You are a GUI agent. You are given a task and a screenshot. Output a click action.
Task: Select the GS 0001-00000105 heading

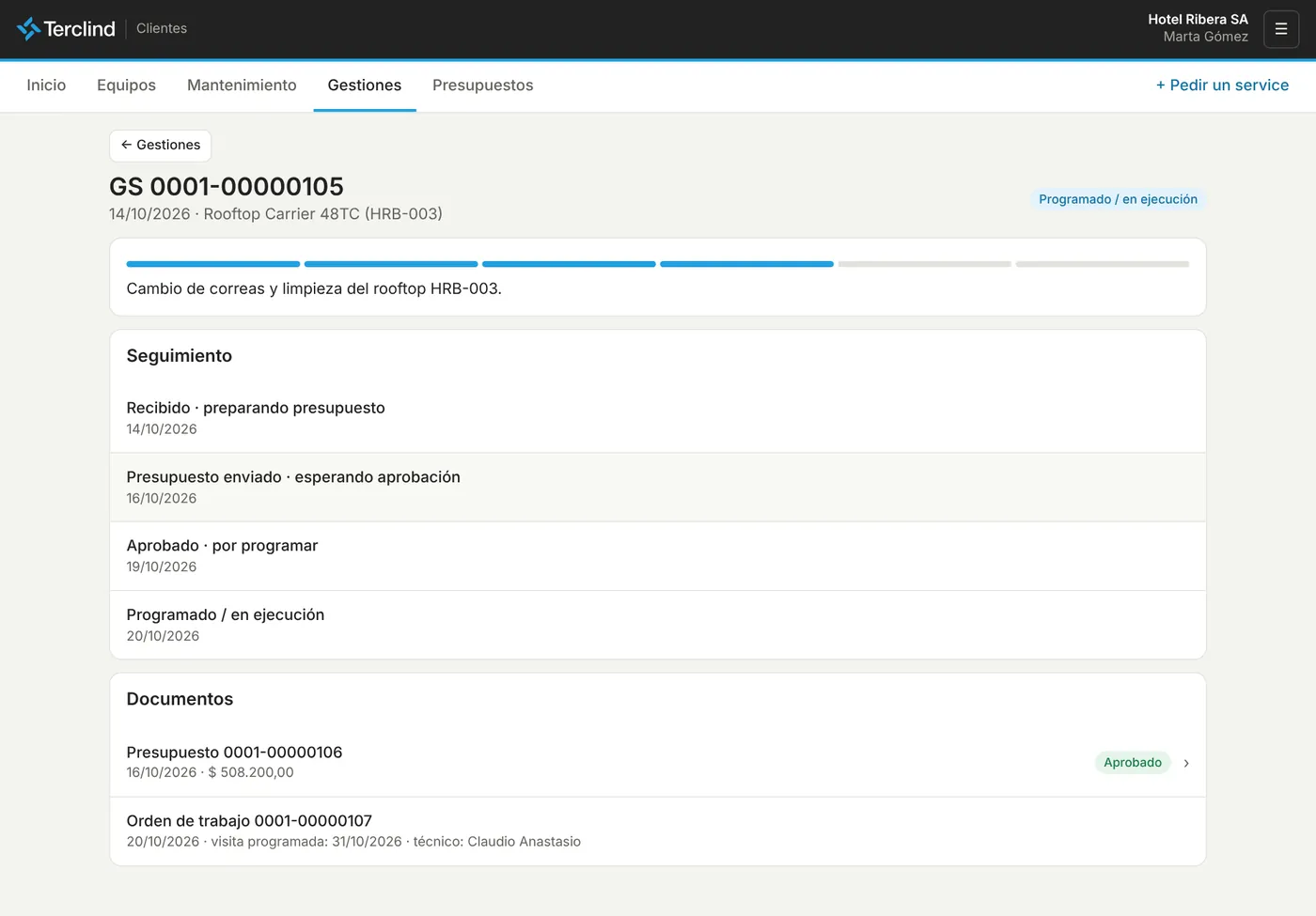pyautogui.click(x=227, y=187)
